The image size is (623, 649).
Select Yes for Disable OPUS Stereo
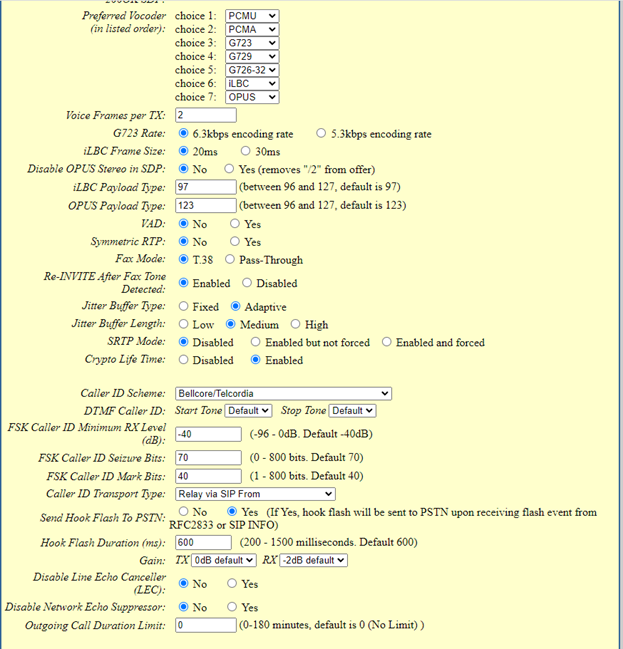tap(229, 168)
